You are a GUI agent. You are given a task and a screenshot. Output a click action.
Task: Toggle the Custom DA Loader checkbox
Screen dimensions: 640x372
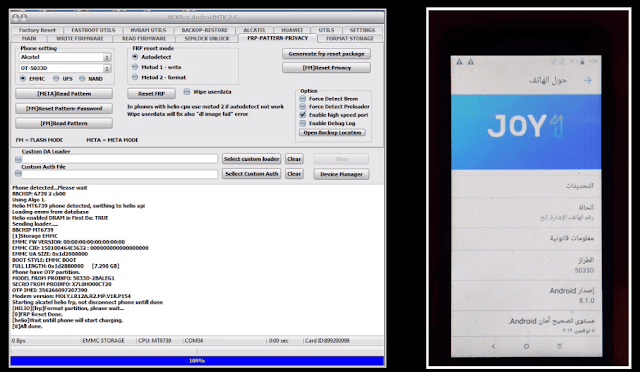(x=18, y=160)
